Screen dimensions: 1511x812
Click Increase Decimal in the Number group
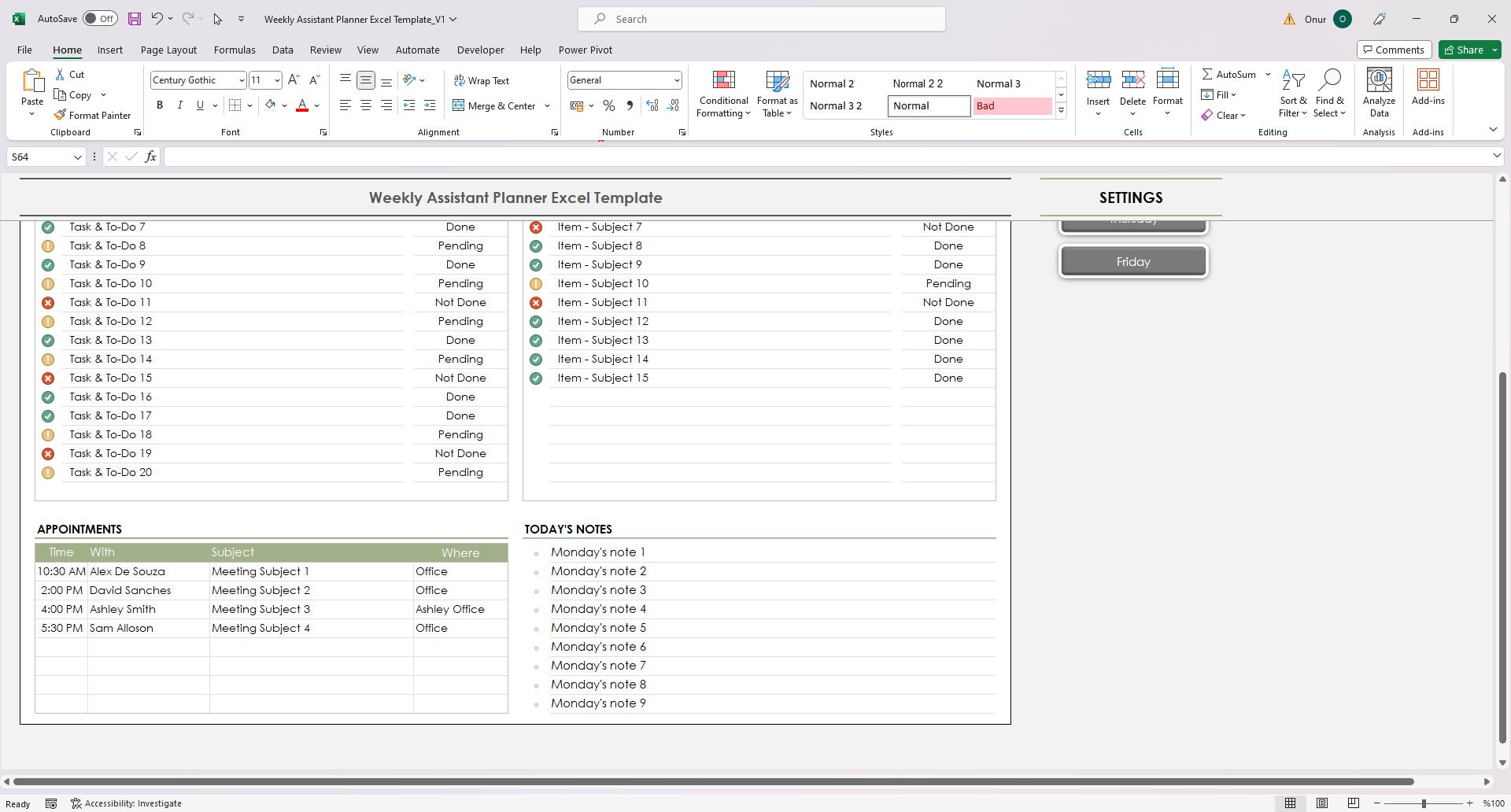[652, 105]
